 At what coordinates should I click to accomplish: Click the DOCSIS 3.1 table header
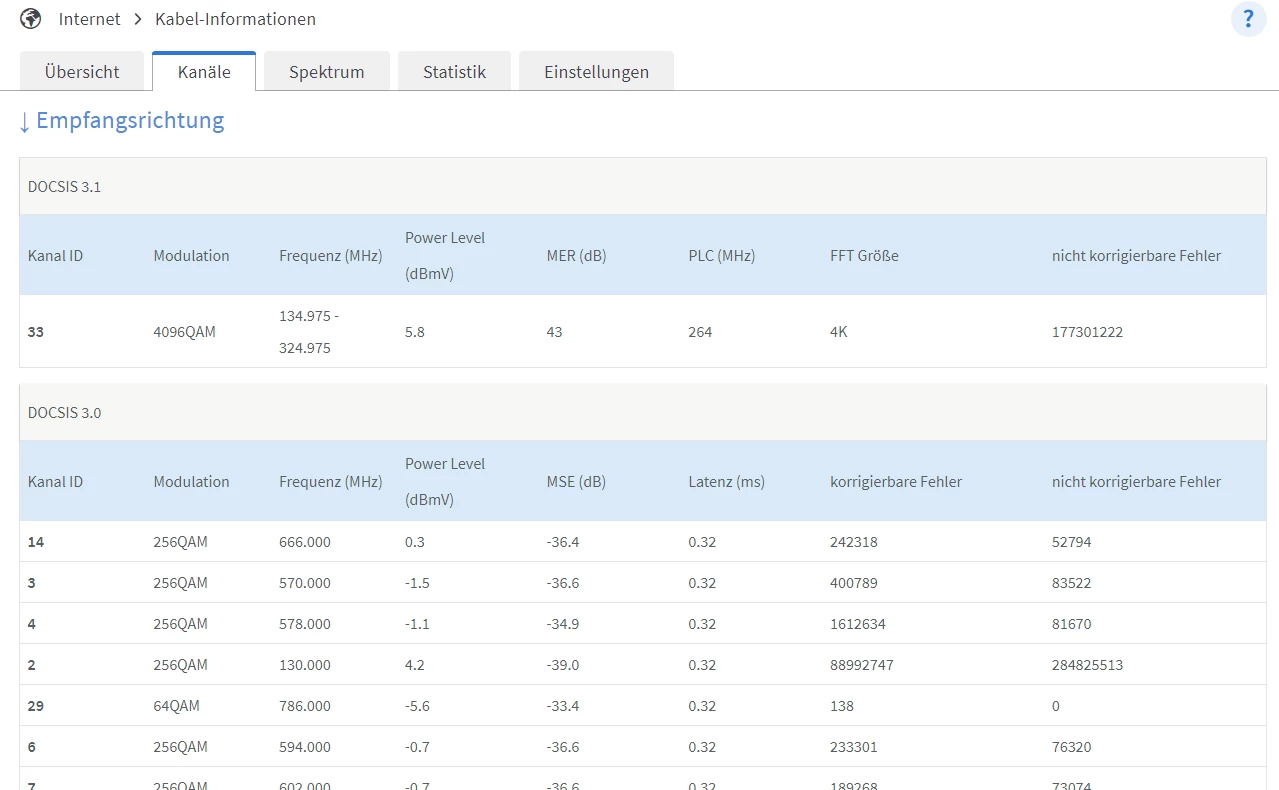[64, 187]
